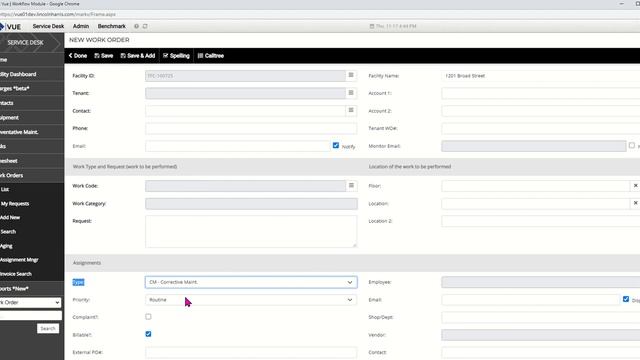Viewport: 640px width, 360px height.
Task: Open Contacts in the sidebar
Action: point(32,103)
